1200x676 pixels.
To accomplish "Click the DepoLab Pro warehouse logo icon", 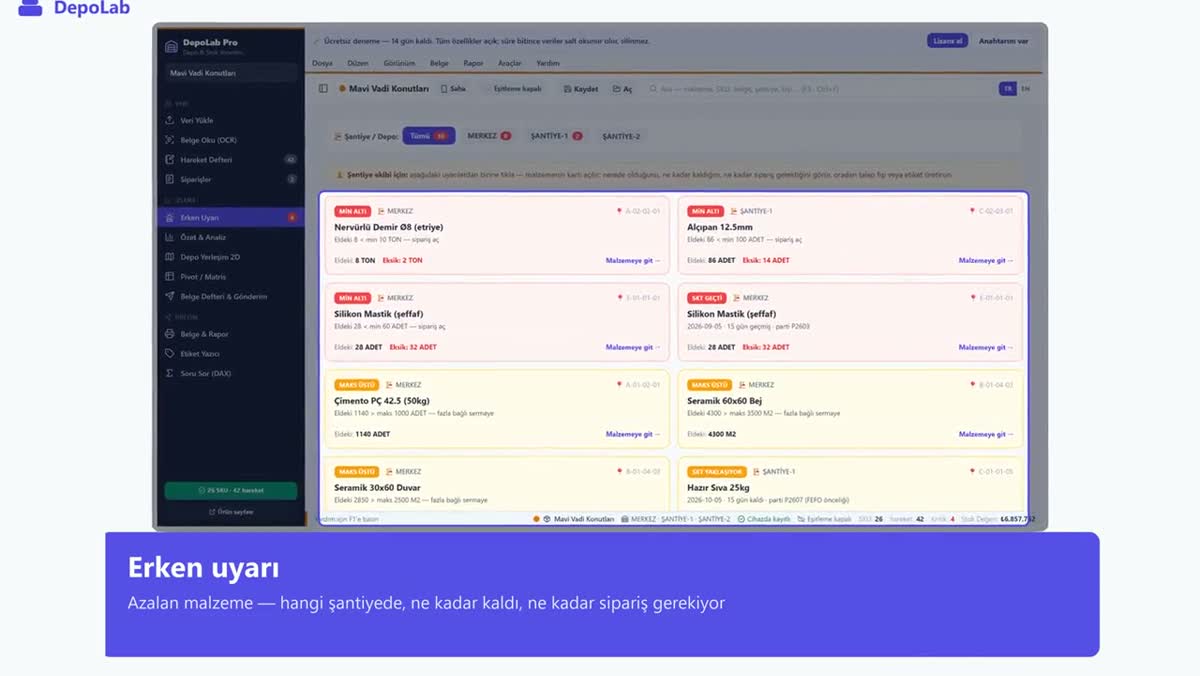I will tap(170, 46).
